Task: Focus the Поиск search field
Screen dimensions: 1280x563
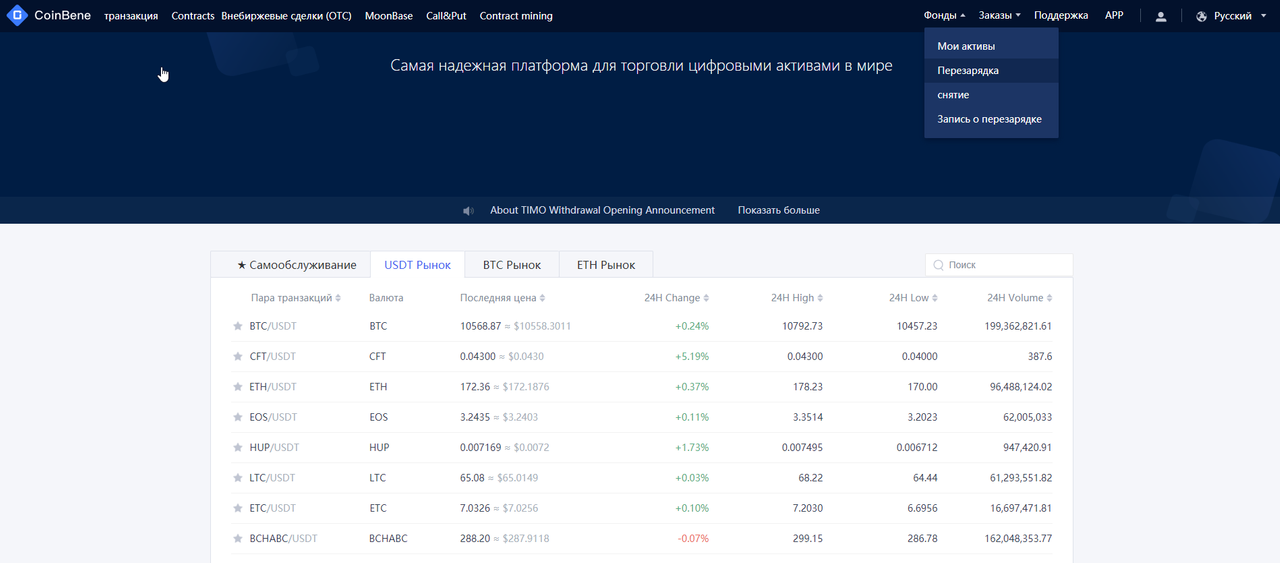Action: pos(999,265)
